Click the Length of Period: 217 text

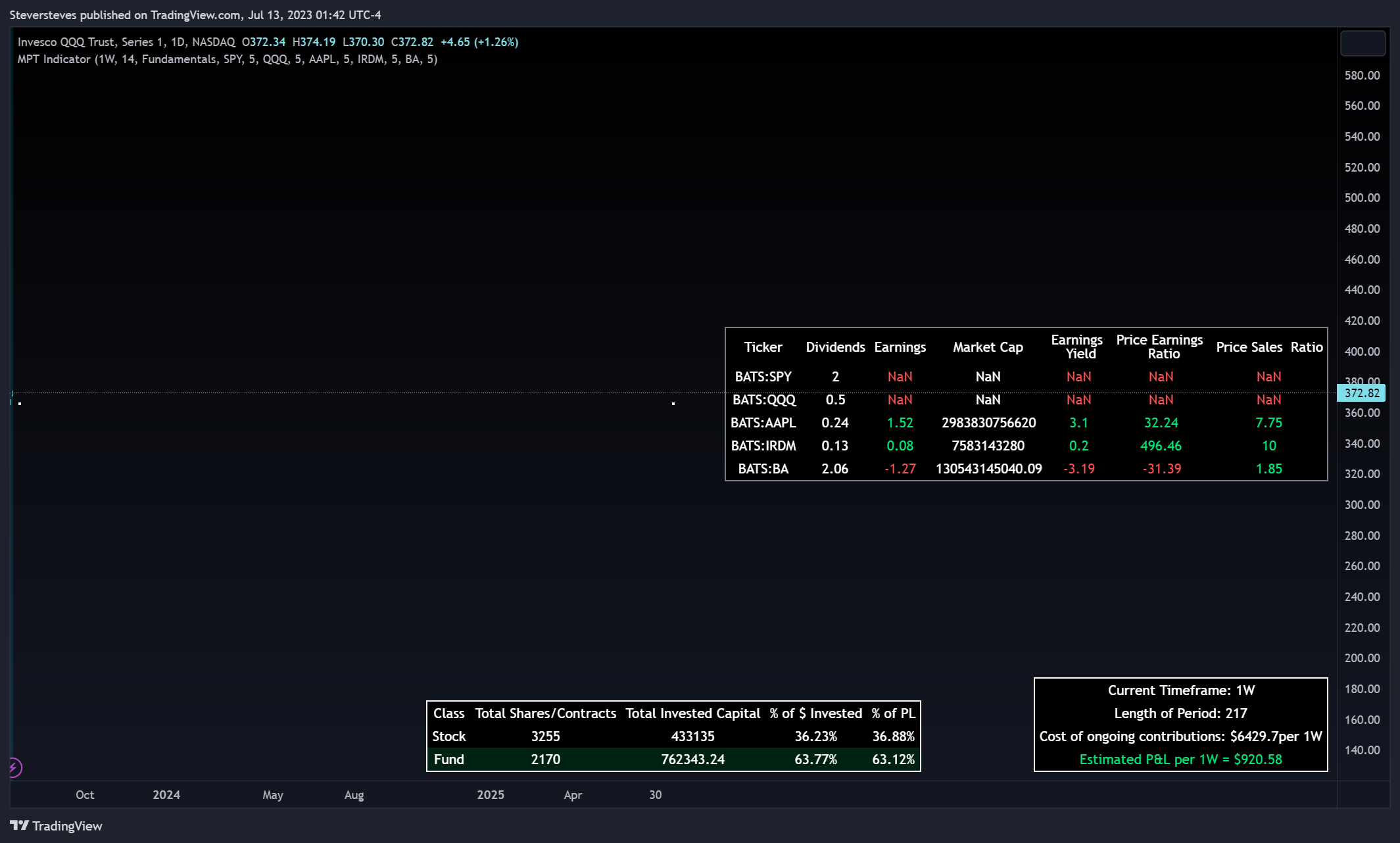[1180, 713]
